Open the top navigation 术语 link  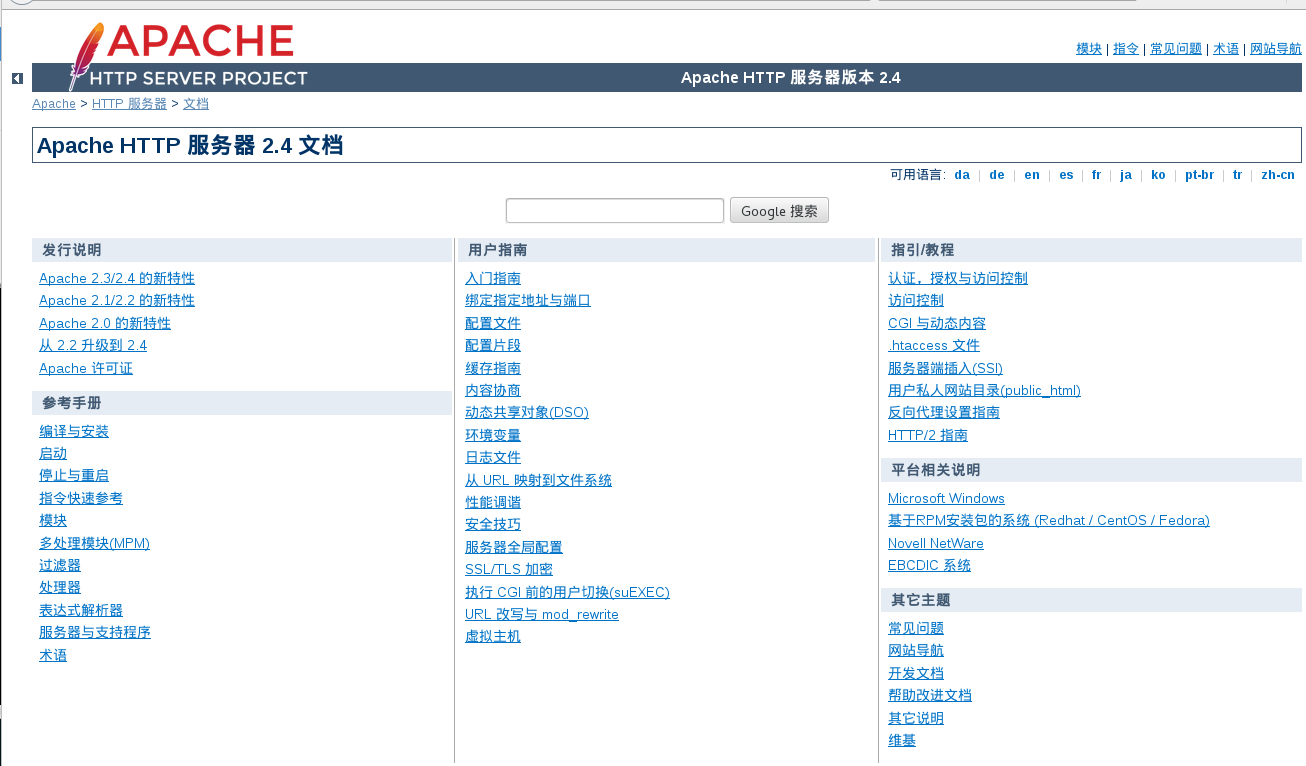click(x=1226, y=48)
